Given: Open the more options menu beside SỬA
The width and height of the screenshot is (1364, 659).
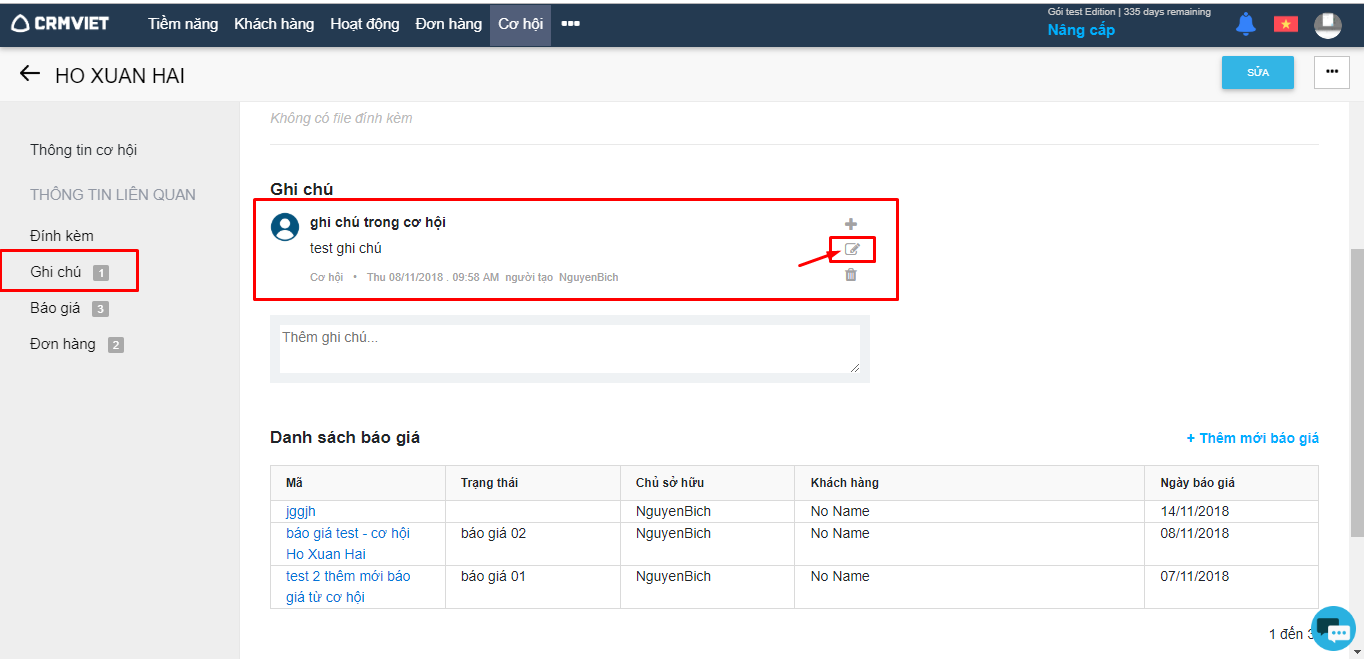Looking at the screenshot, I should (1331, 72).
